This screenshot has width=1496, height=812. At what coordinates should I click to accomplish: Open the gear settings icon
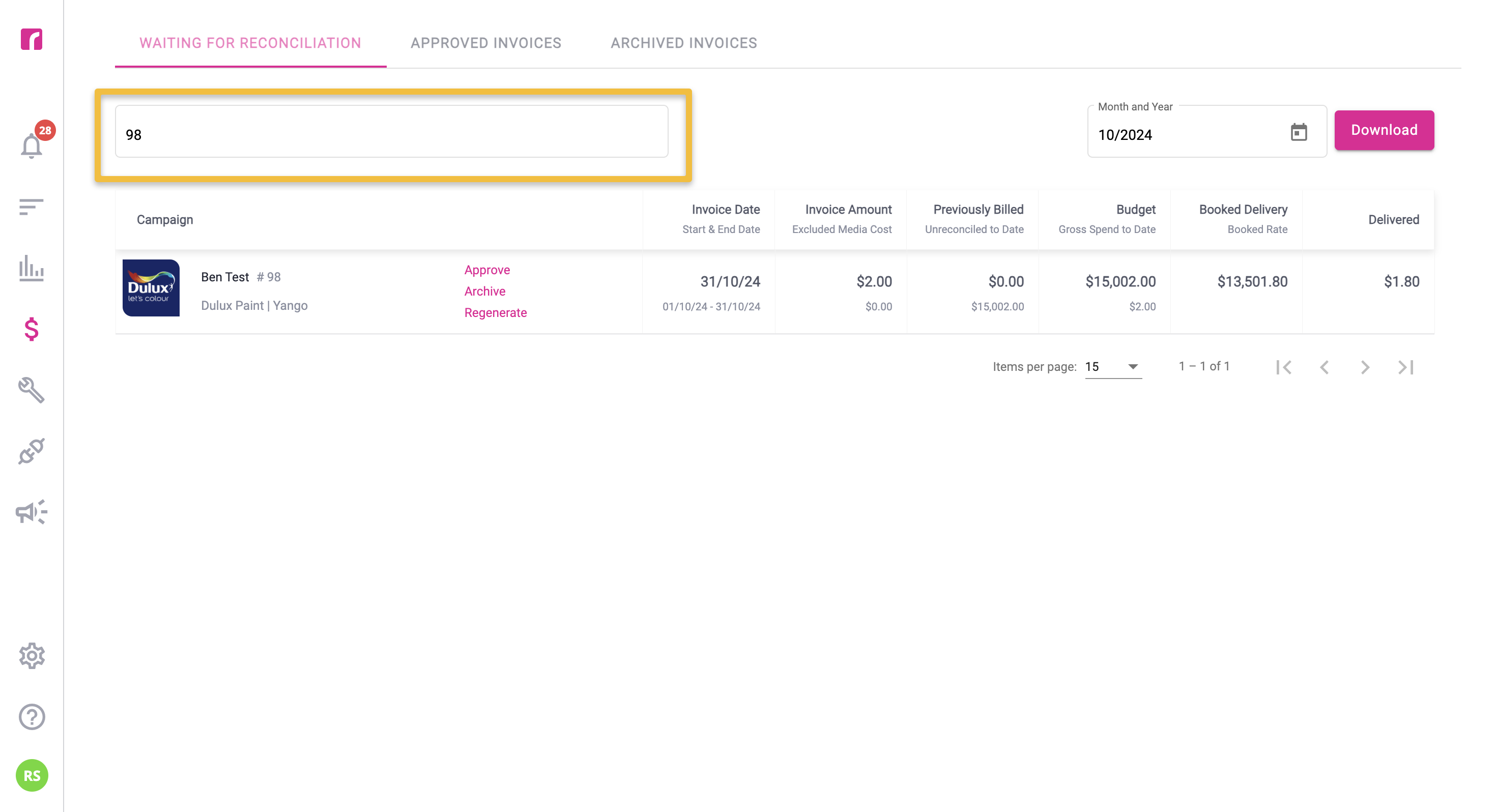[x=32, y=656]
